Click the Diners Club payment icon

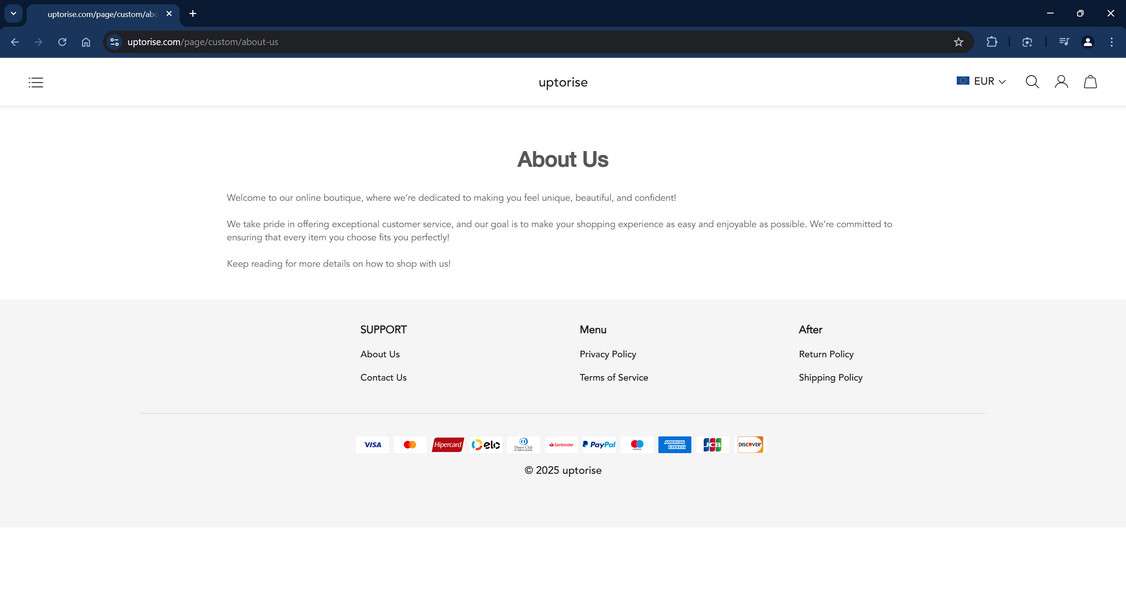tap(524, 445)
